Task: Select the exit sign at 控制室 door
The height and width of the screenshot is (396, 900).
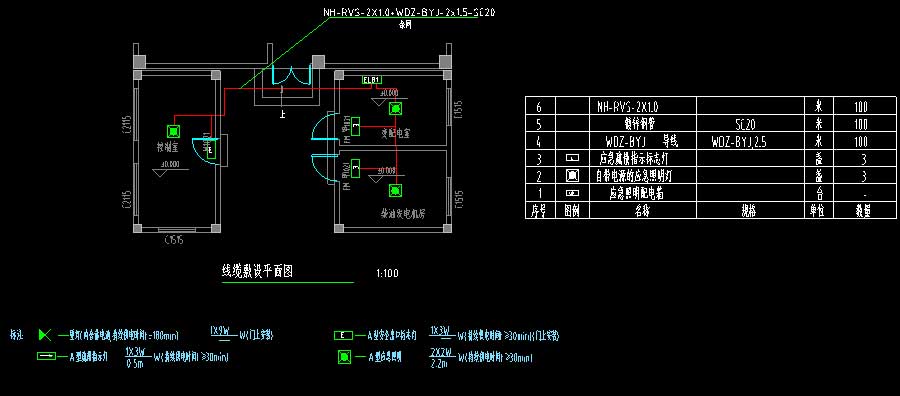Action: [x=210, y=150]
